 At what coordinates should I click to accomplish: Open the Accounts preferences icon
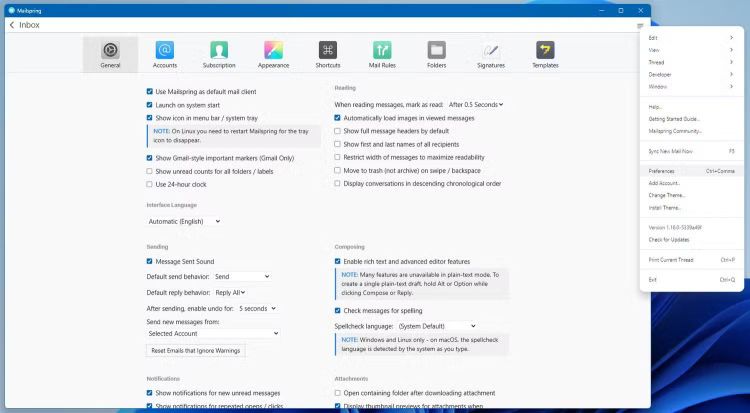pos(165,54)
